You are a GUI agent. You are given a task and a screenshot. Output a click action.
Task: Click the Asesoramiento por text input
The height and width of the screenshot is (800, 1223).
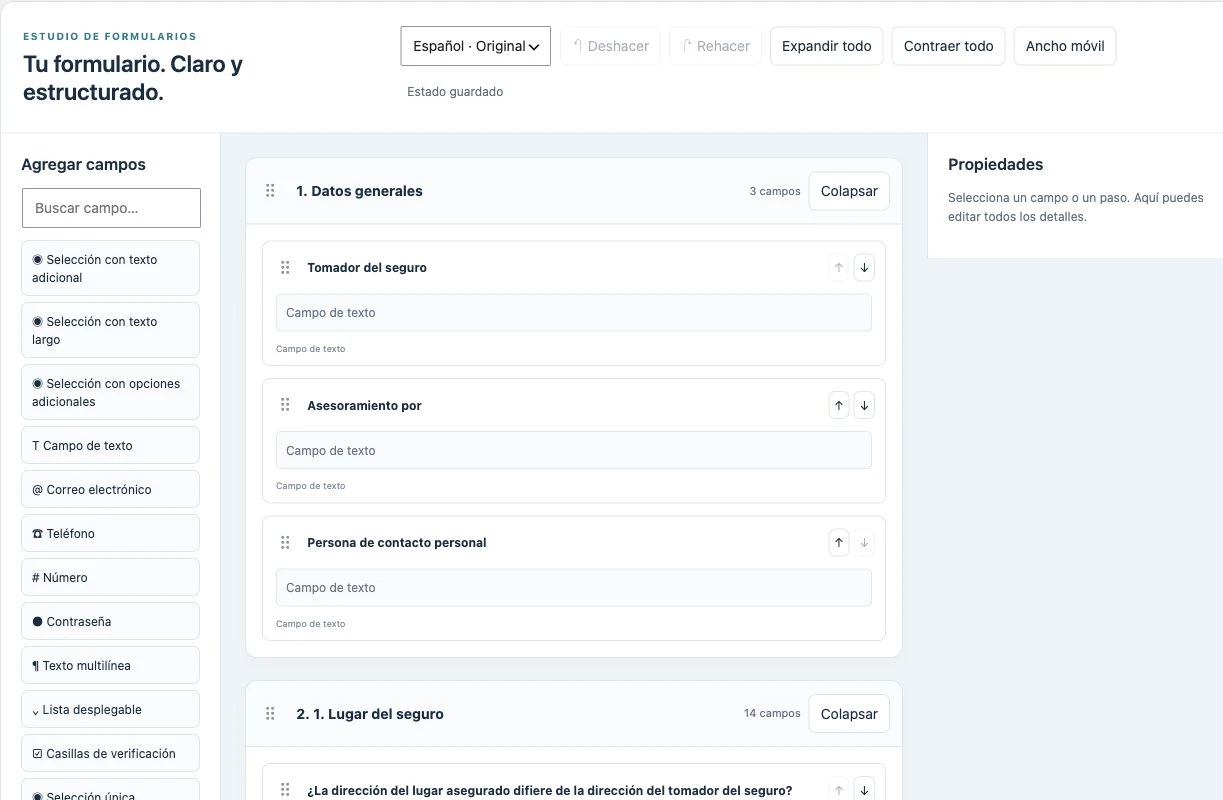coord(574,450)
